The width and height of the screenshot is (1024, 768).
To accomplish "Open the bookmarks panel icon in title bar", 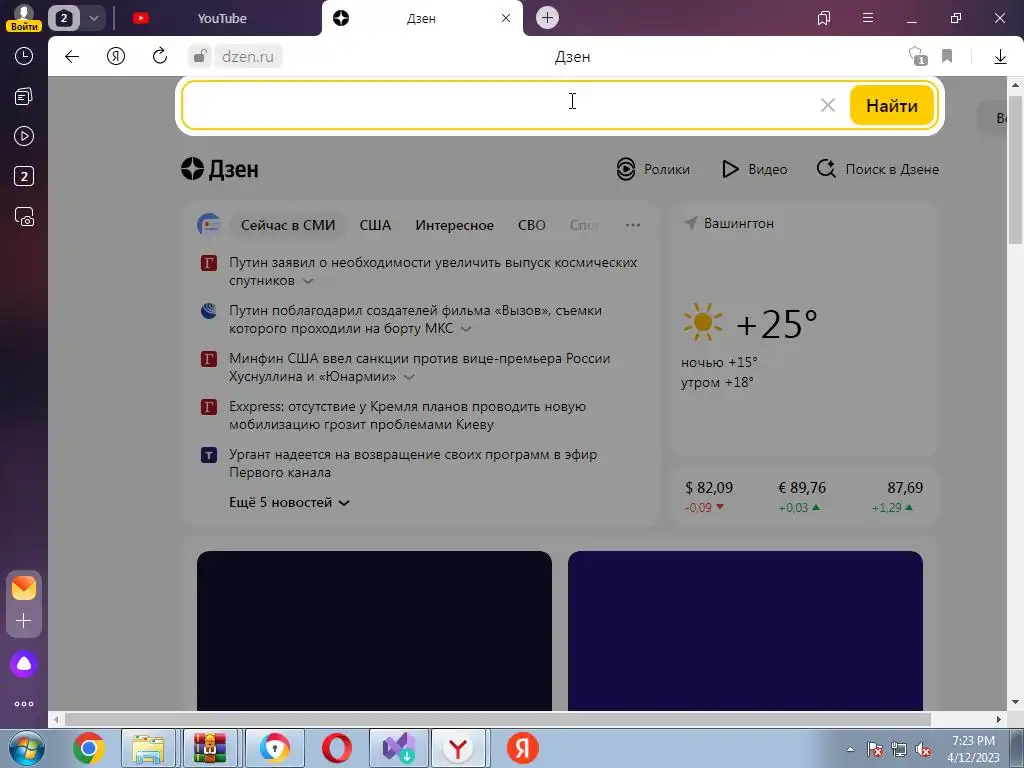I will pyautogui.click(x=824, y=18).
